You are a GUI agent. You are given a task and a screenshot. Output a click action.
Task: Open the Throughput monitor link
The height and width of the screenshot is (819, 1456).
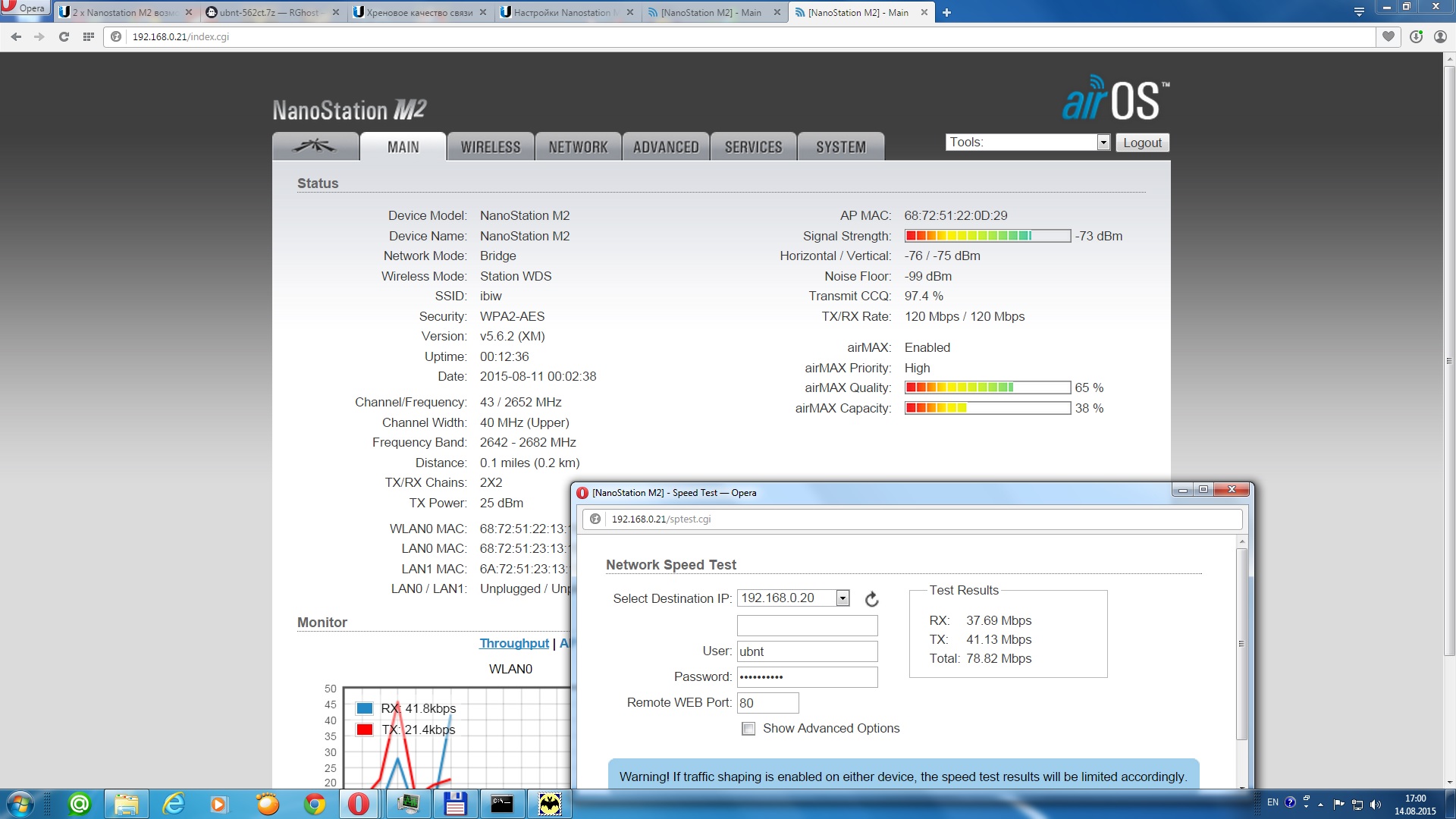click(x=514, y=643)
